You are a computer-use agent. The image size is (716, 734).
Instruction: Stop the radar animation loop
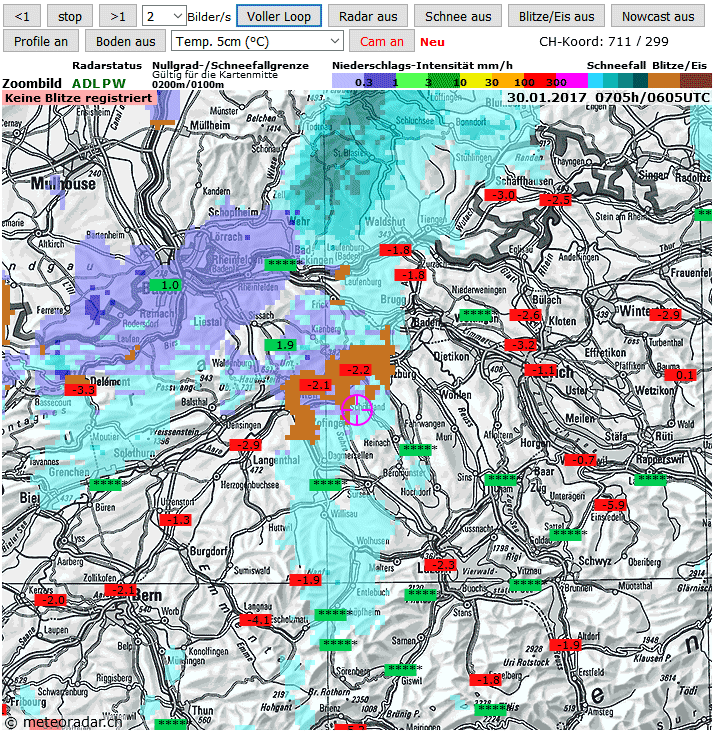tap(70, 16)
